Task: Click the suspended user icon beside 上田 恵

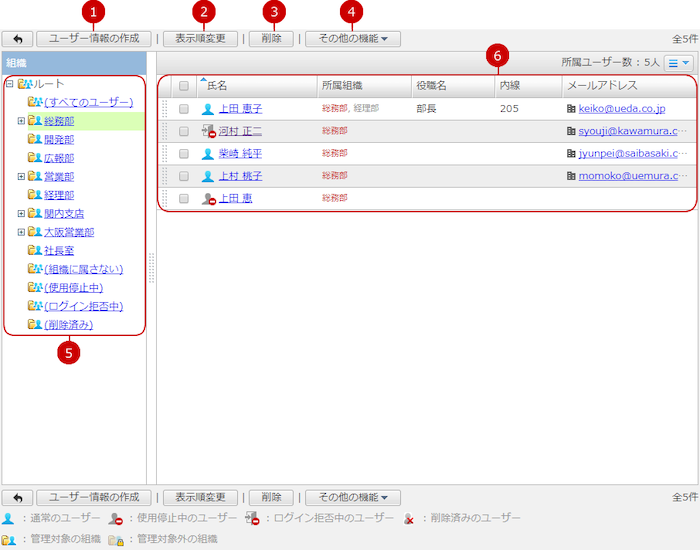Action: [x=208, y=199]
